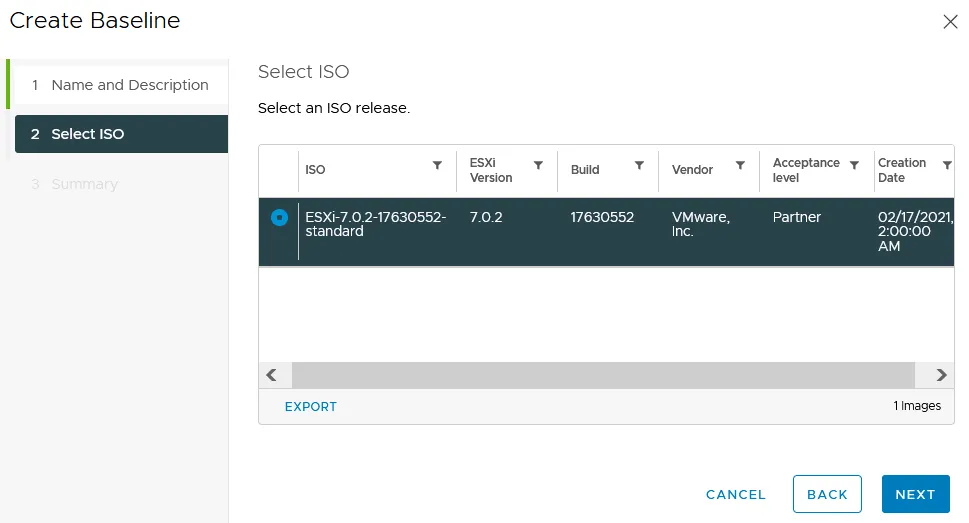Go to Name and Description step
The height and width of the screenshot is (523, 969).
130,85
